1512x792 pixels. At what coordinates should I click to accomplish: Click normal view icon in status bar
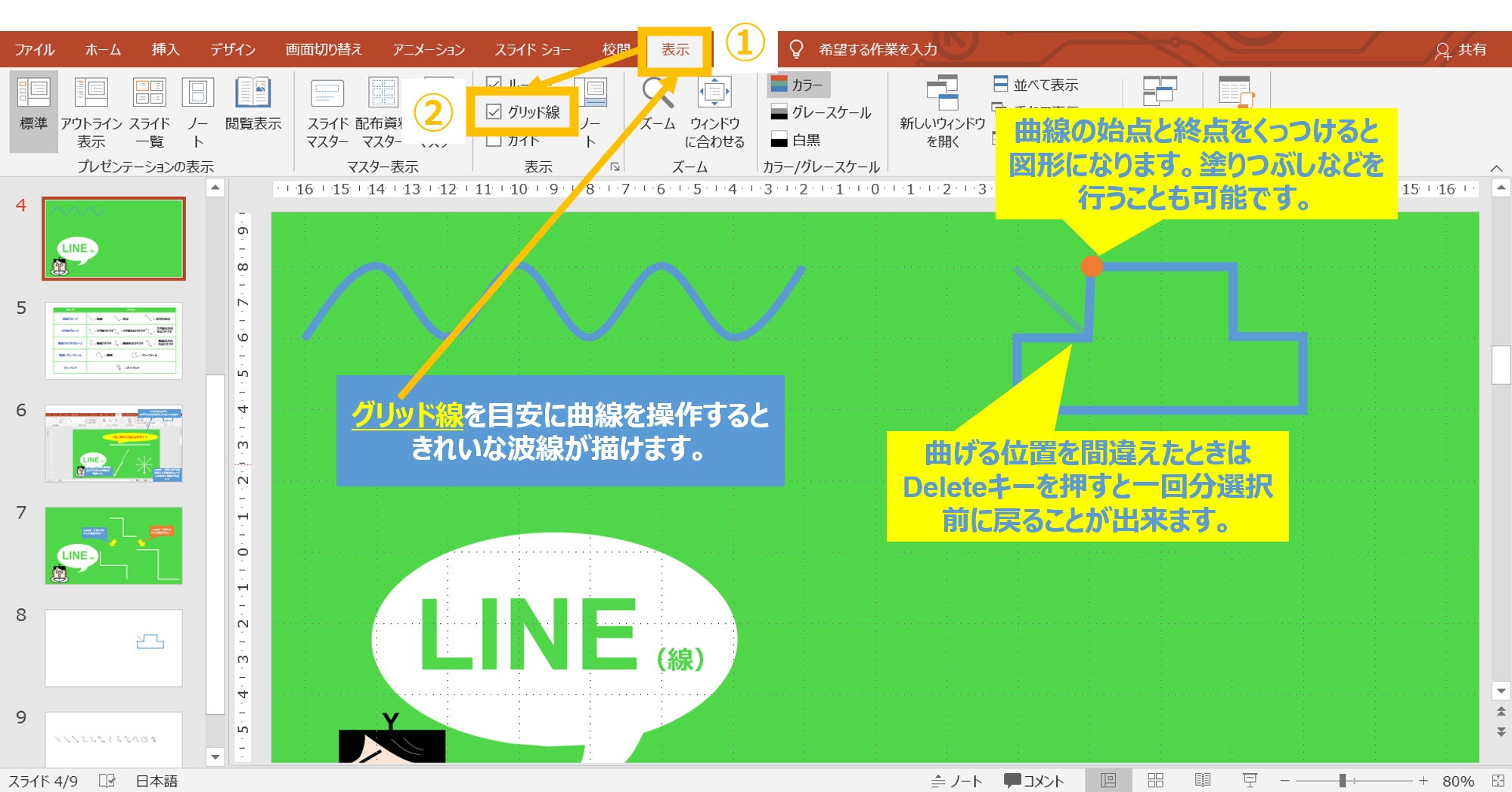click(1108, 780)
